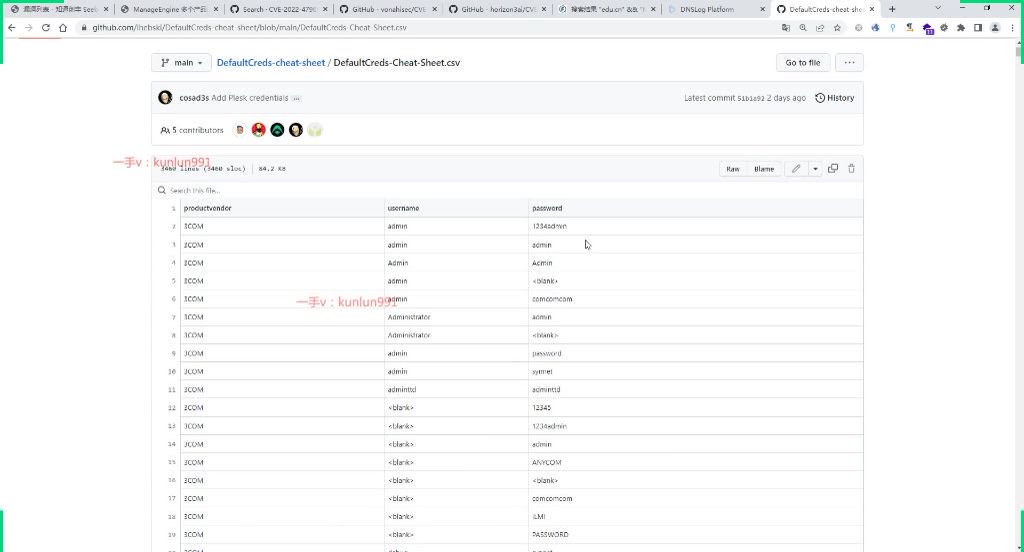Image resolution: width=1024 pixels, height=552 pixels.
Task: Open a new browser tab
Action: [892, 9]
